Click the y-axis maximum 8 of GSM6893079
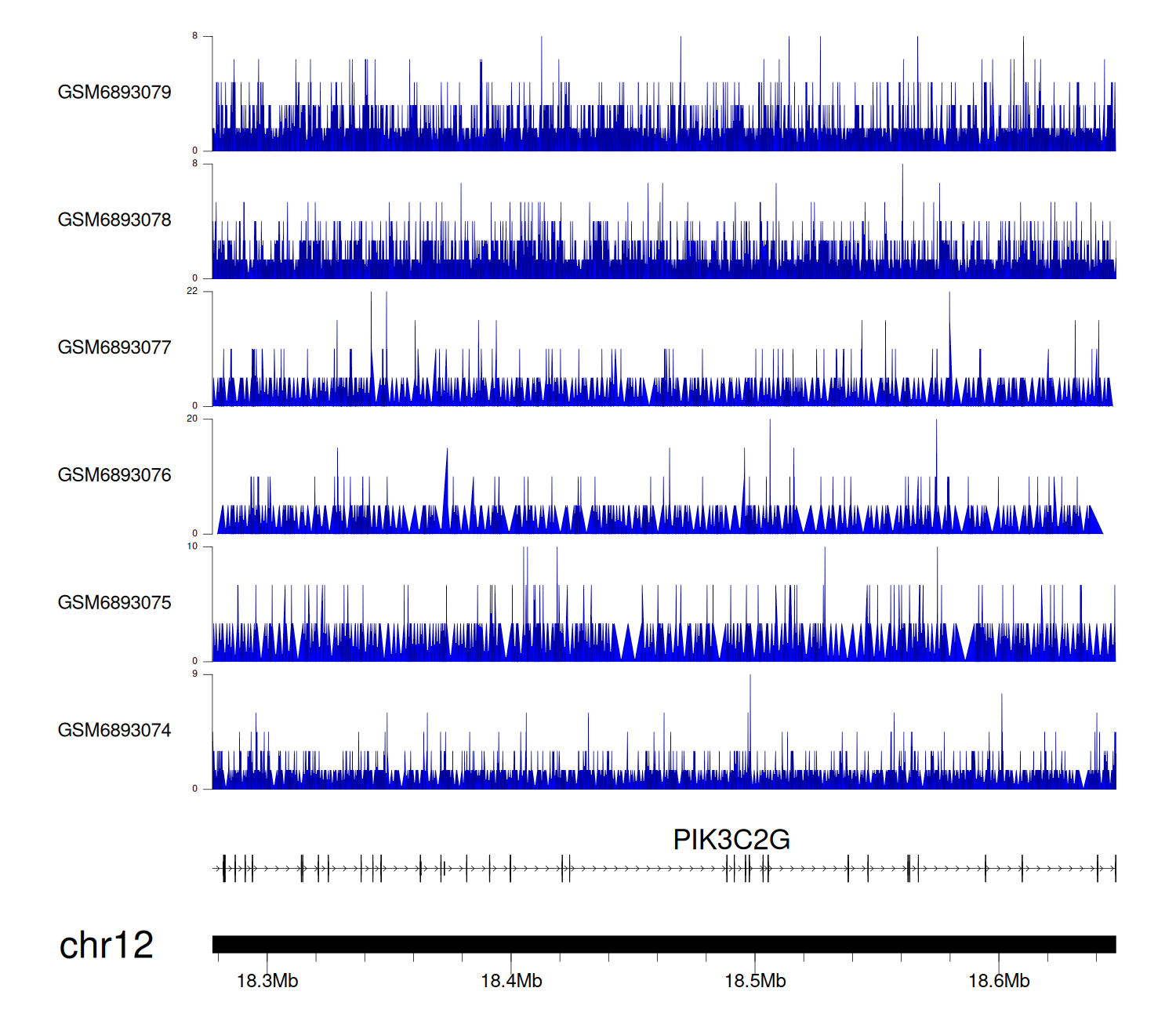The image size is (1176, 1035). click(195, 36)
